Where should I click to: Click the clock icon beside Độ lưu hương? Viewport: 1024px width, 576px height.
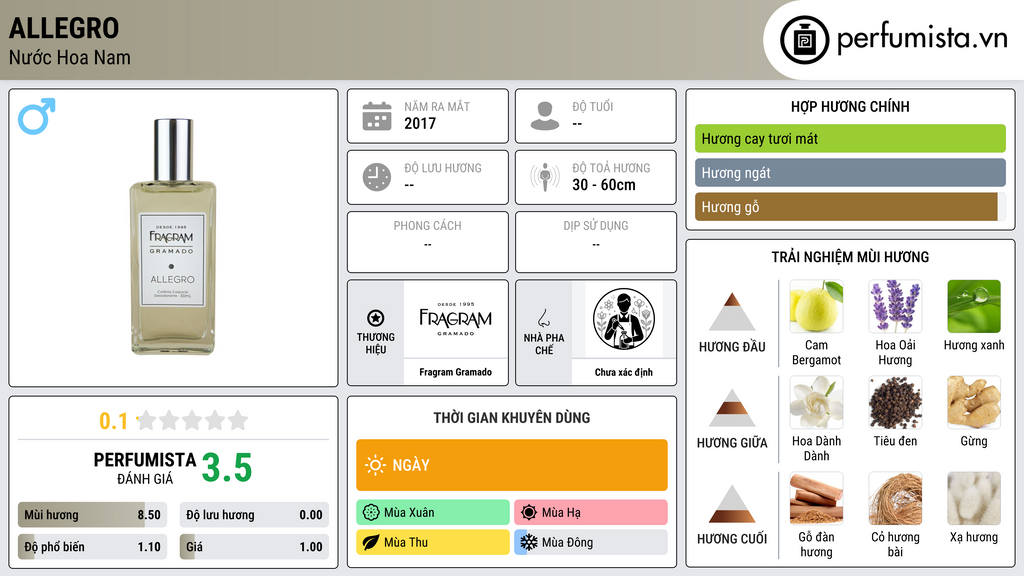377,177
